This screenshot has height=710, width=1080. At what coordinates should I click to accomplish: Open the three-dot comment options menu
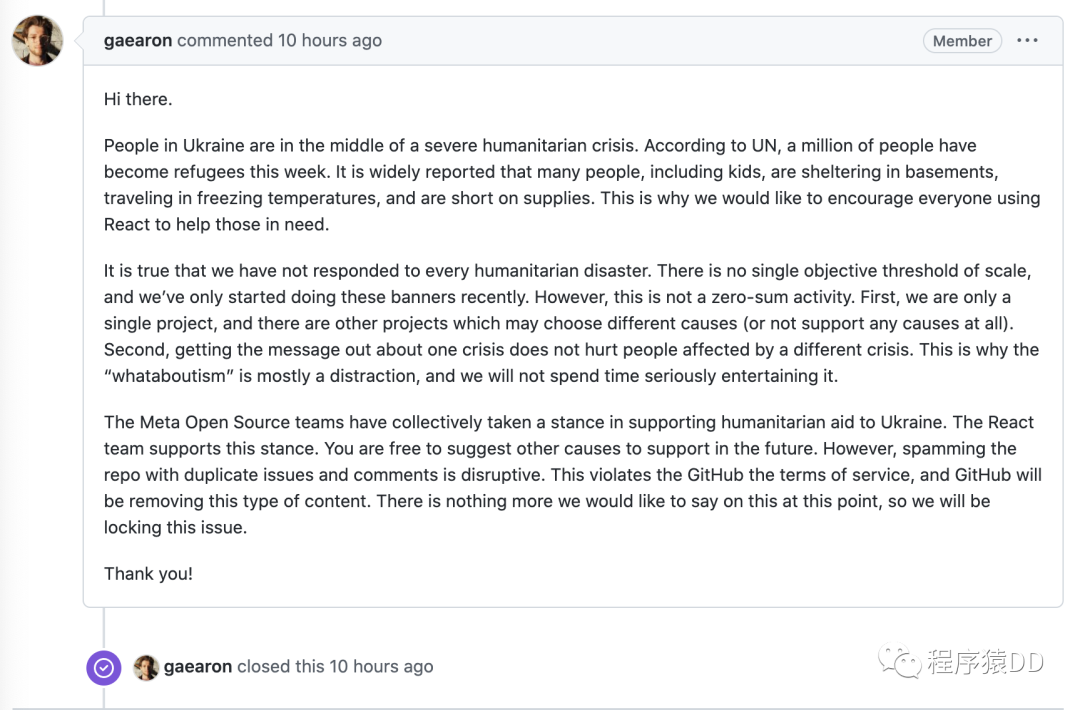pos(1027,41)
